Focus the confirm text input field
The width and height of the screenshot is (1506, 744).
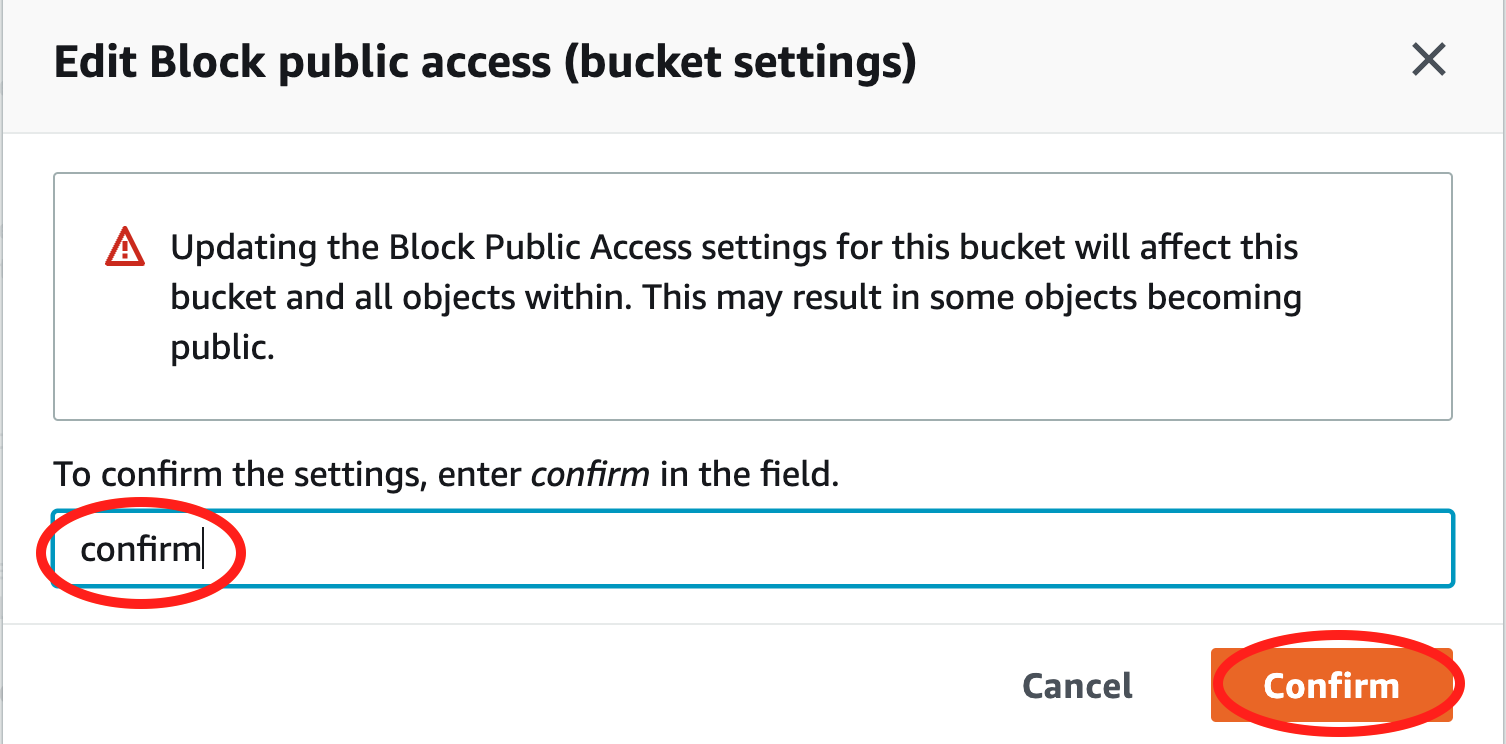(753, 549)
